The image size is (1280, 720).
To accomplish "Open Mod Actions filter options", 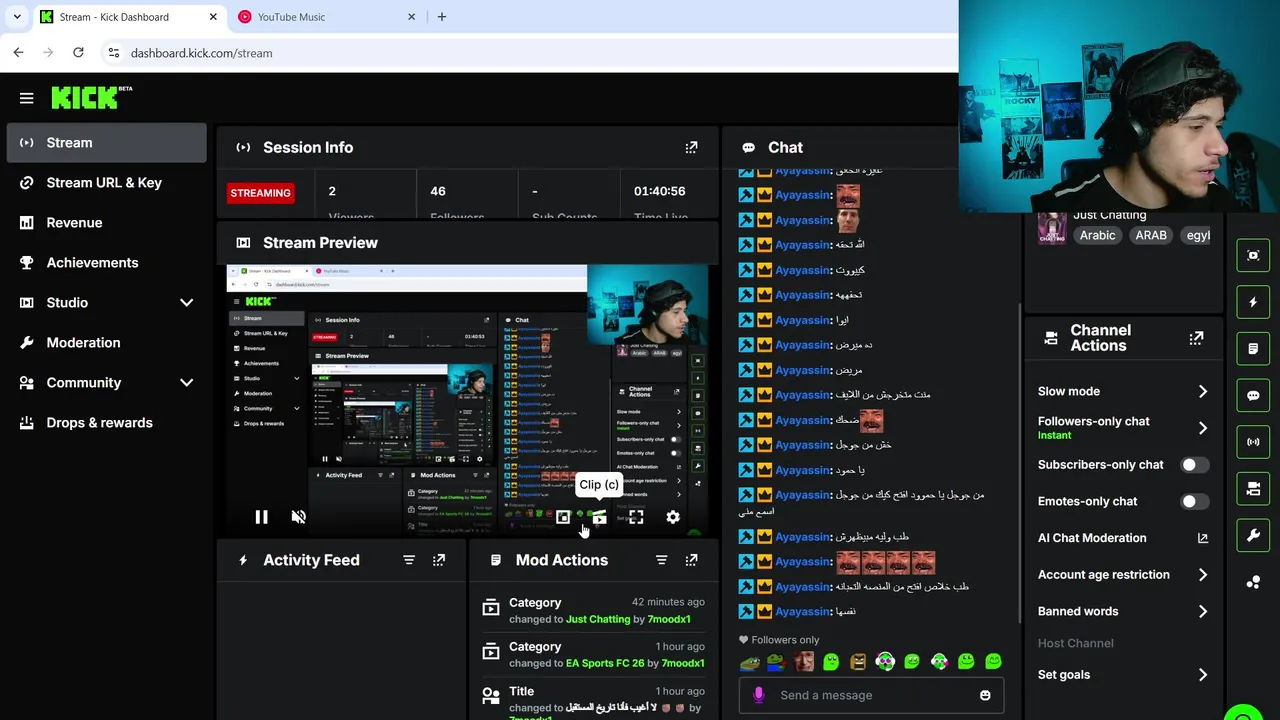I will pos(661,560).
